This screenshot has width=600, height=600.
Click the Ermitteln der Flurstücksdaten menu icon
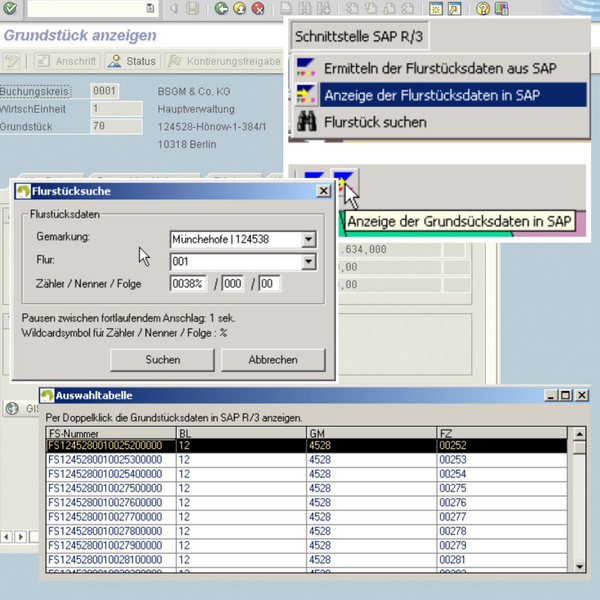306,67
